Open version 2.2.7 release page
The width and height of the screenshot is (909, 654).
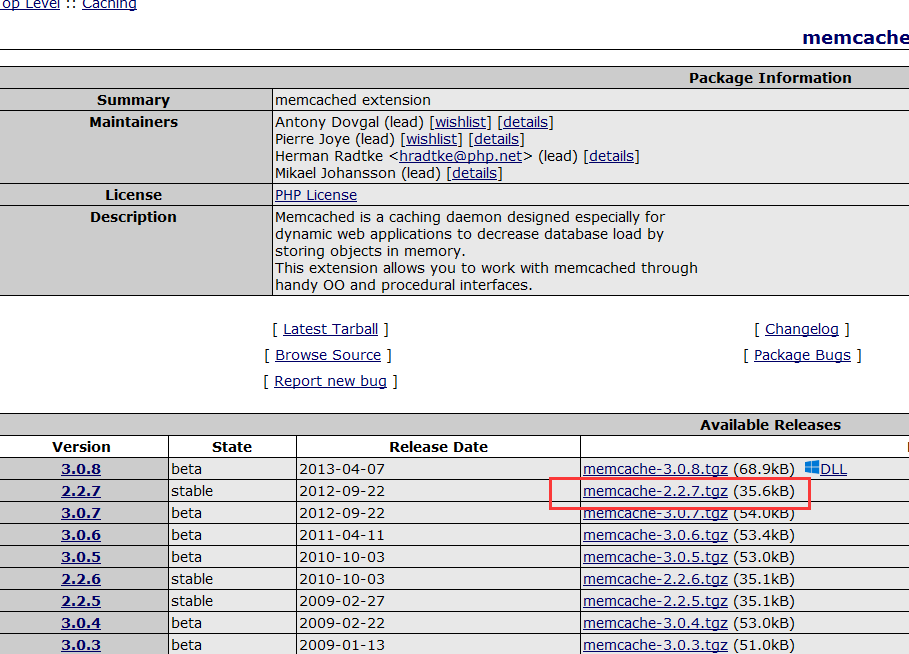tap(81, 491)
